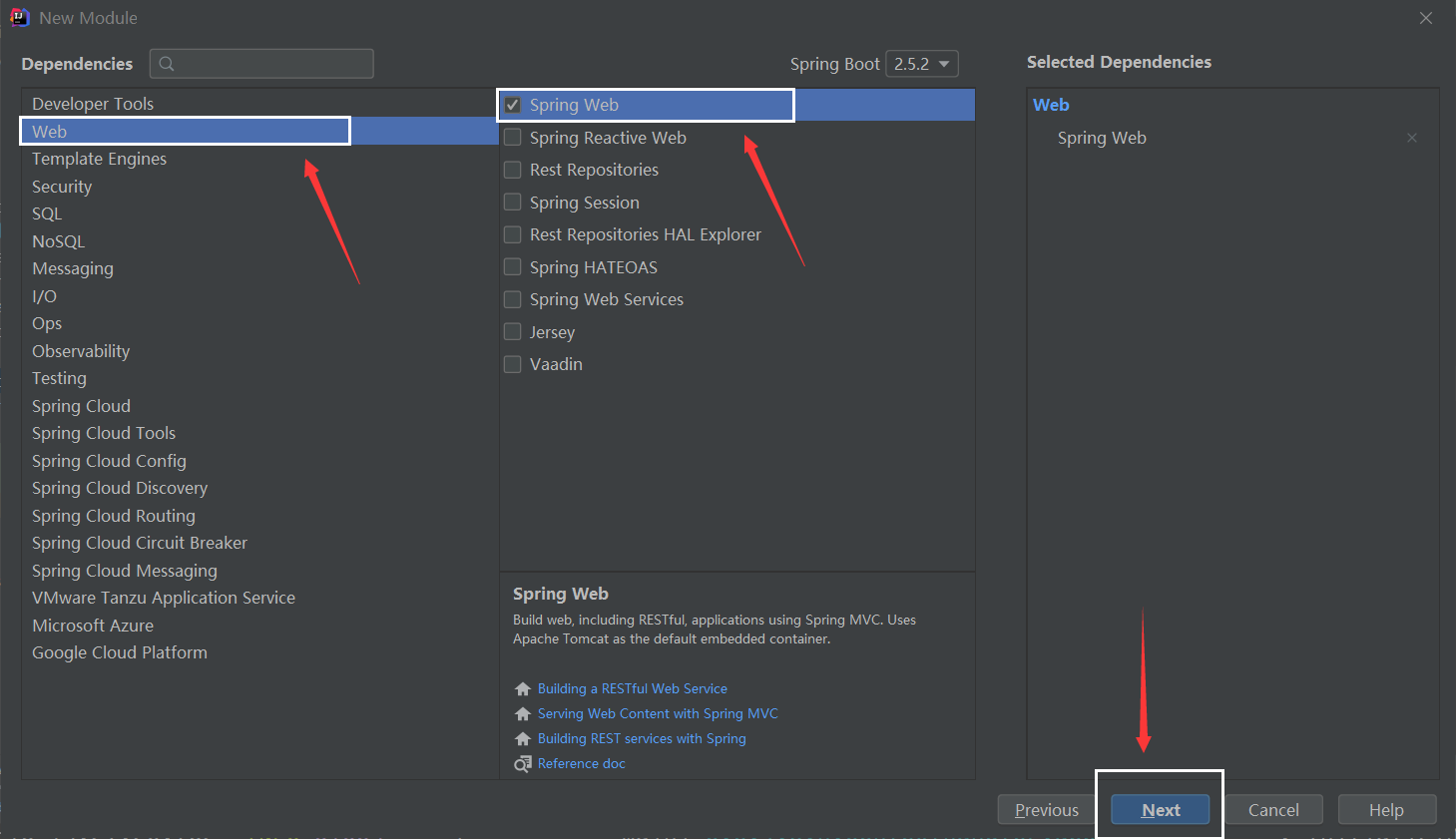
Task: Open Building a RESTful Web Service guide
Action: [x=633, y=688]
